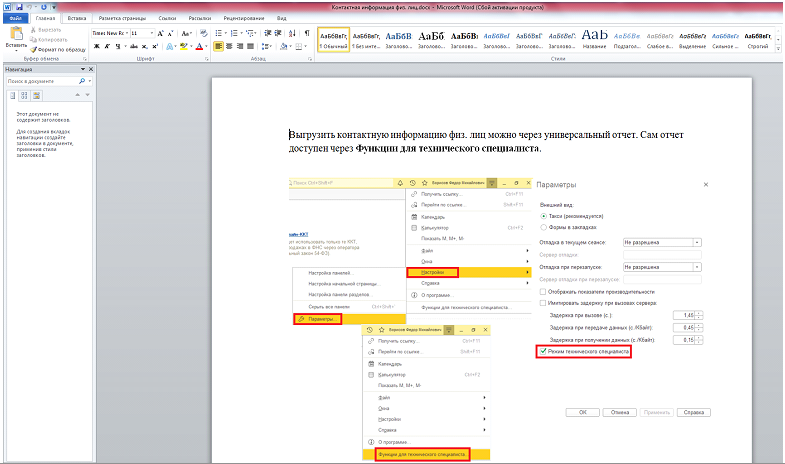
Task: Click the sort A-Z icon
Action: pos(292,34)
